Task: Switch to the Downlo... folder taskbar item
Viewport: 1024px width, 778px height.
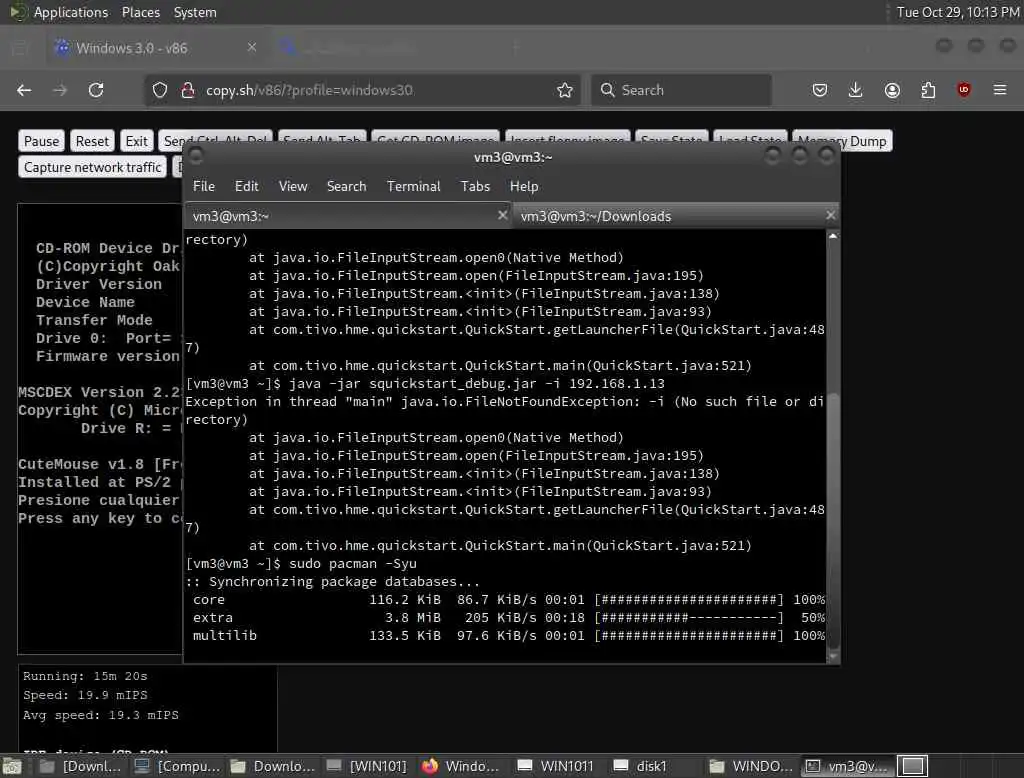Action: pyautogui.click(x=273, y=766)
